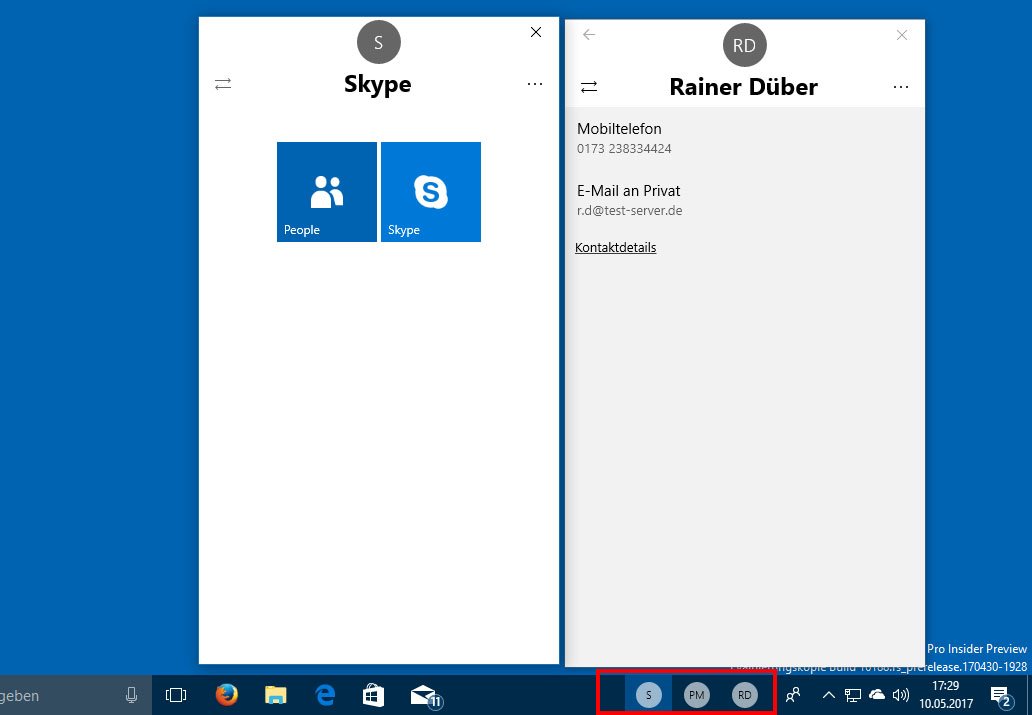Expand the hidden icons chevron in the system tray
This screenshot has height=715, width=1032.
(x=829, y=694)
